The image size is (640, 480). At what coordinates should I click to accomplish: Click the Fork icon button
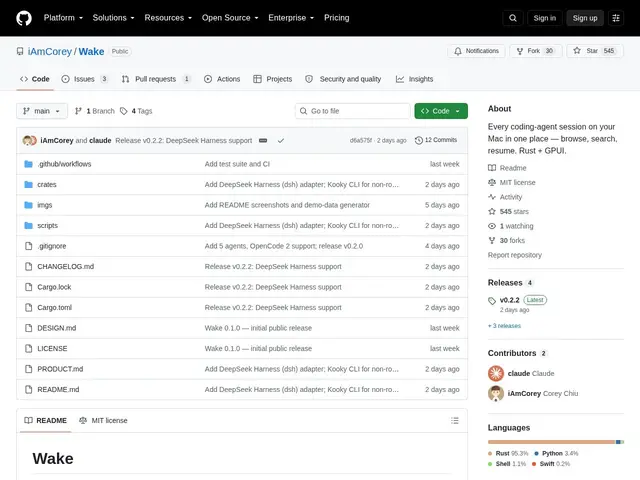[536, 51]
